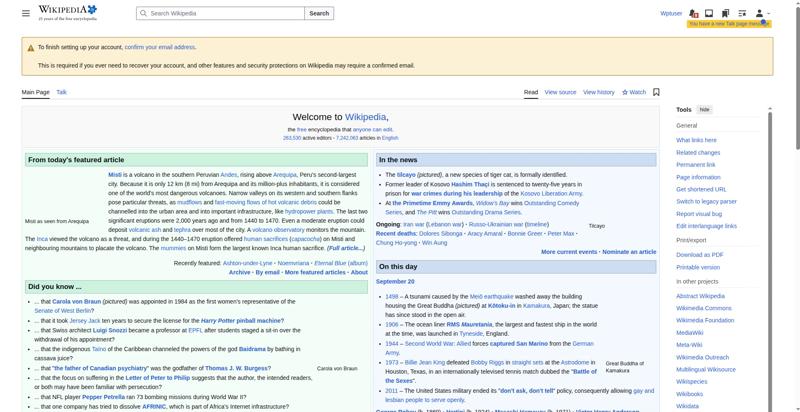
Task: Open More featured articles link
Action: (x=315, y=272)
